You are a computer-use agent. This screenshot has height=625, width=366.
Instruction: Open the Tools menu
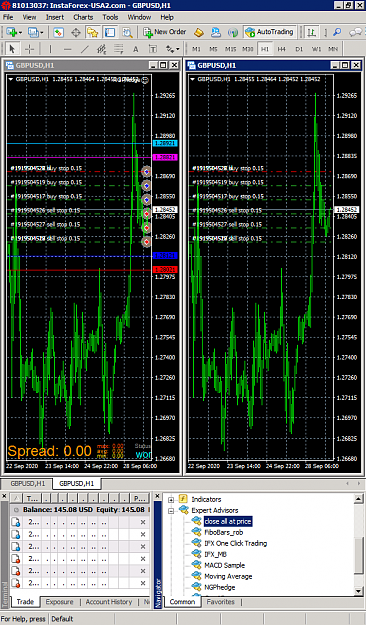tap(110, 17)
